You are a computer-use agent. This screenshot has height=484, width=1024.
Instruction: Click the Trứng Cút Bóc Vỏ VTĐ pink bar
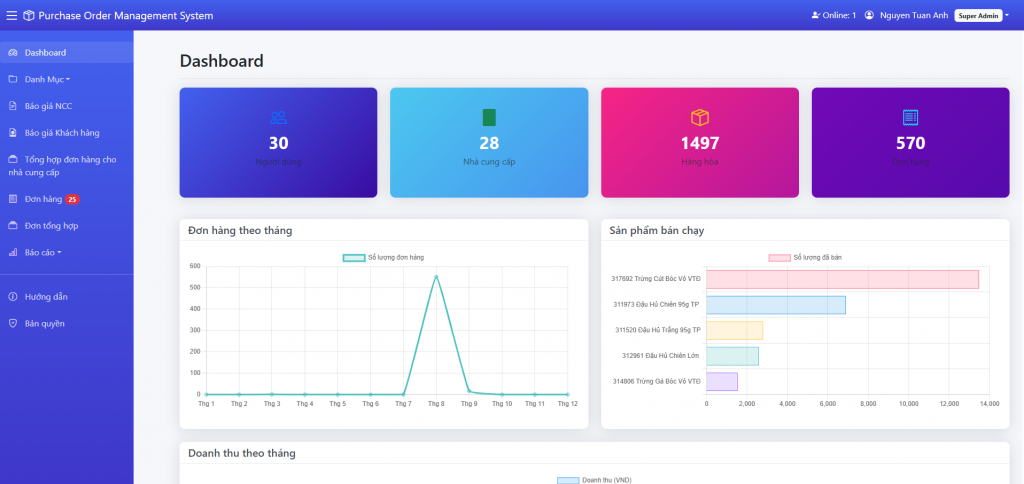pos(842,279)
